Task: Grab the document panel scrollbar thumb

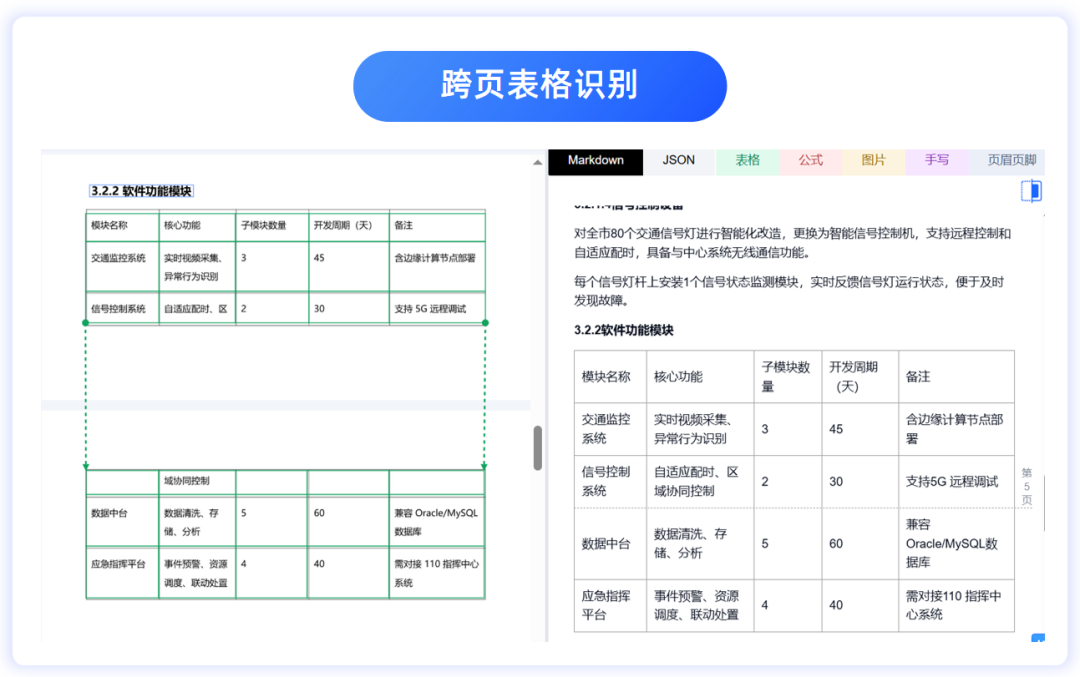Action: (538, 447)
